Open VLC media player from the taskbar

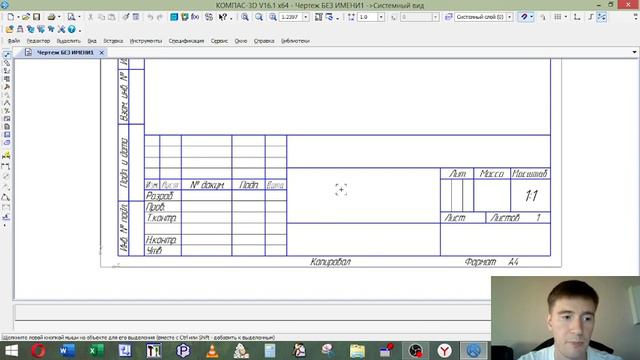tap(212, 351)
